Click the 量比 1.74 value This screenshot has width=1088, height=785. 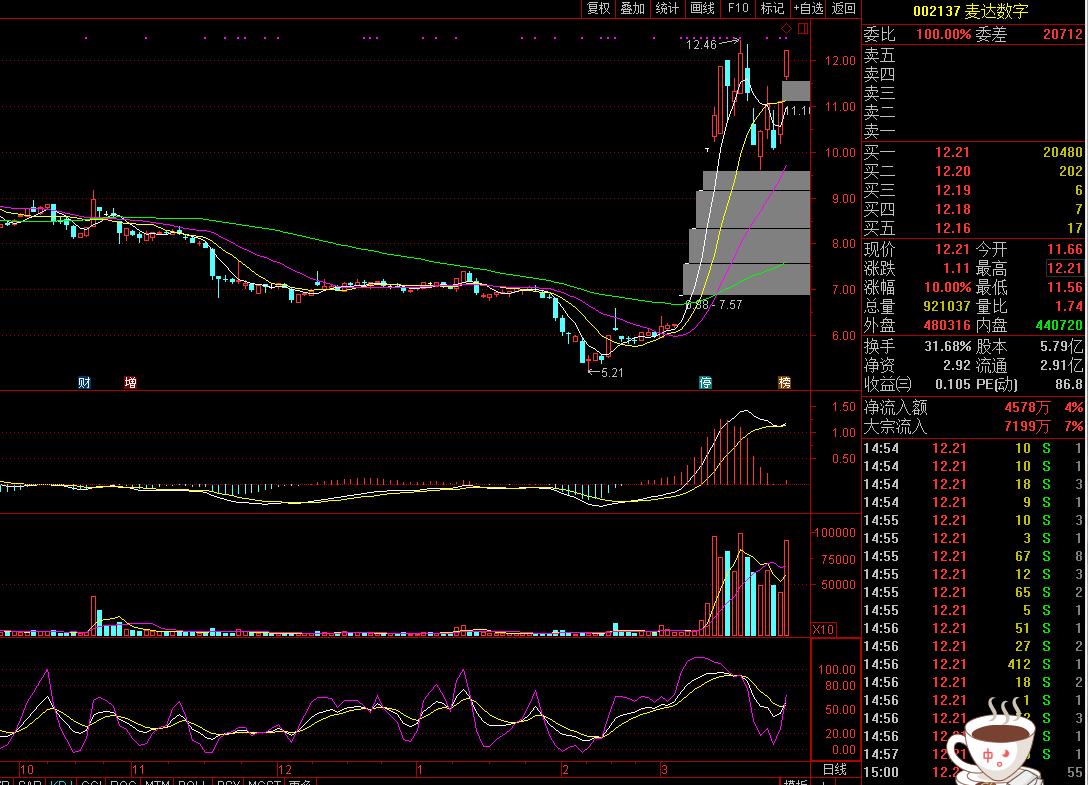[1069, 306]
